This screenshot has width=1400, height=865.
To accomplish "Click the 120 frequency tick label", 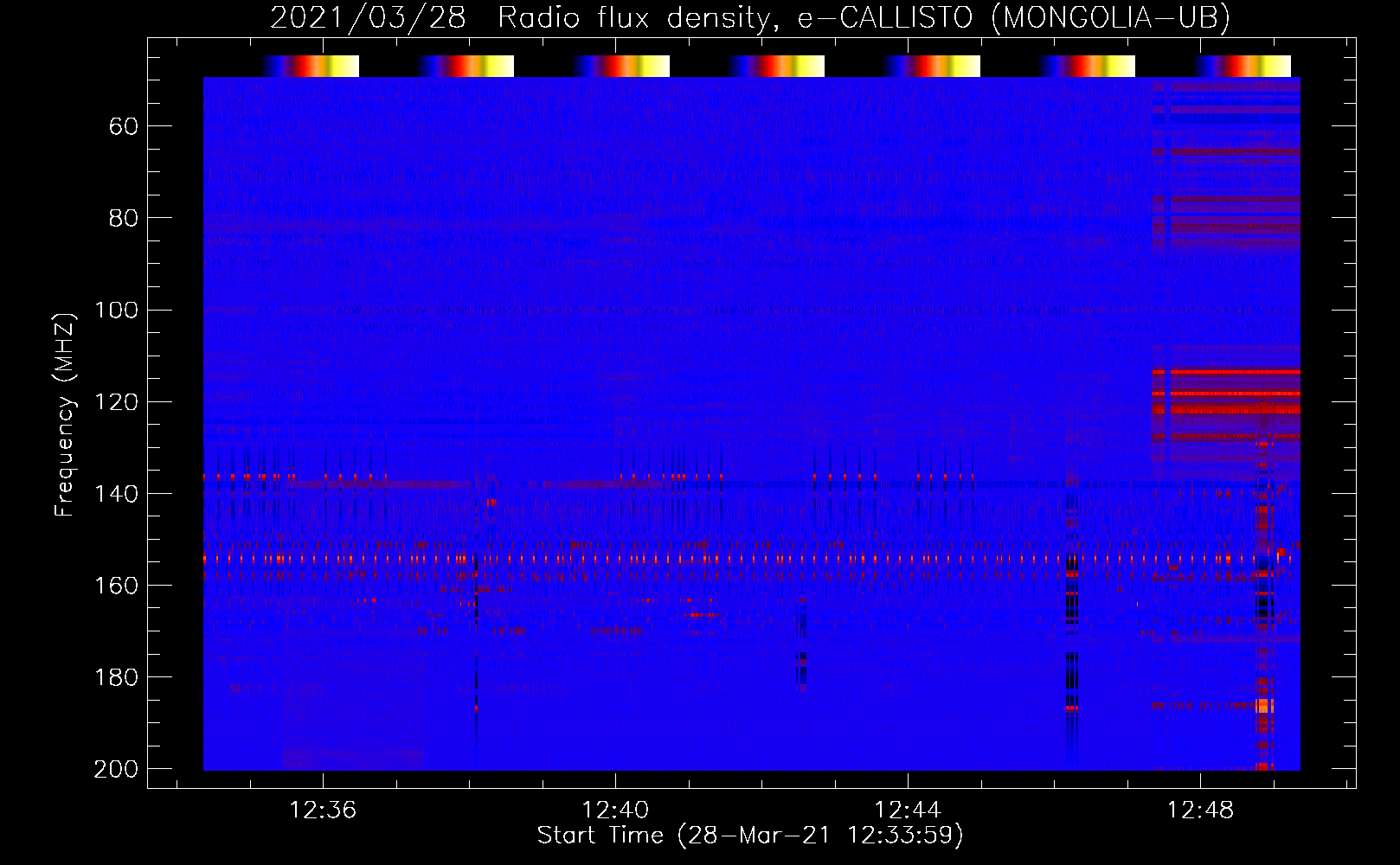I will pyautogui.click(x=117, y=401).
